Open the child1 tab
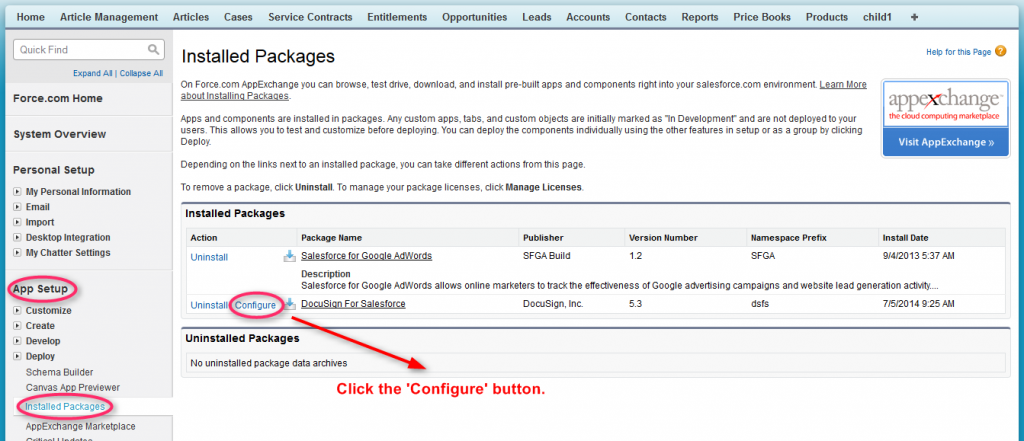The image size is (1024, 441). (x=877, y=18)
